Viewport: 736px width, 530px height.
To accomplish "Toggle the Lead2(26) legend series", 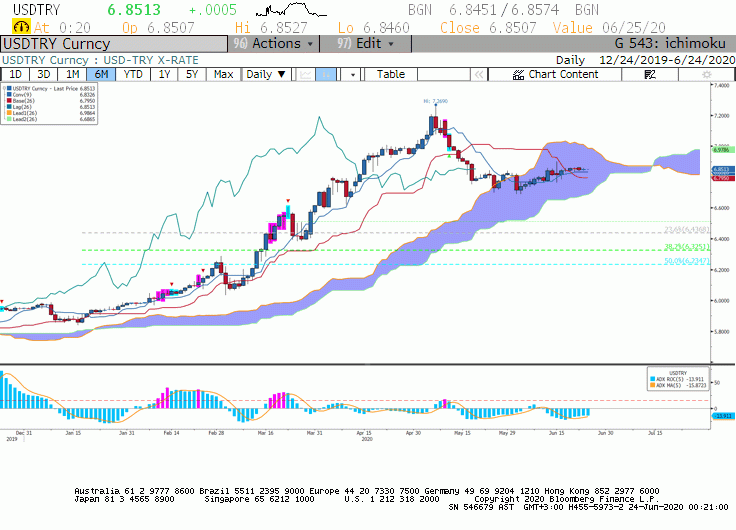I will [x=23, y=119].
